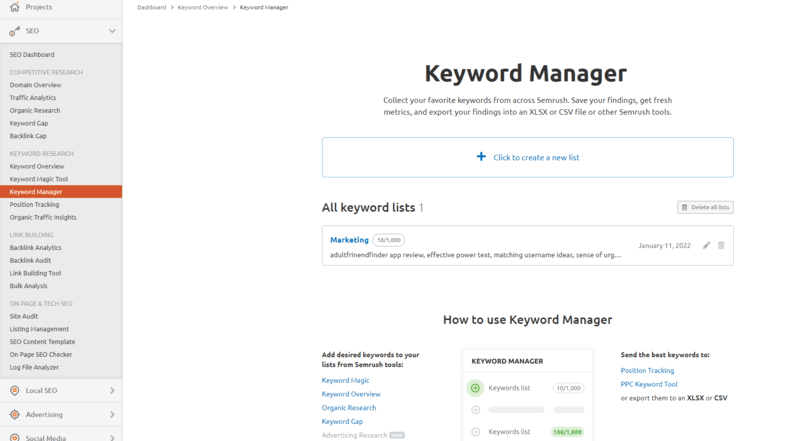Open Organic Traffic Insights
This screenshot has height=441, width=800.
pyautogui.click(x=43, y=217)
